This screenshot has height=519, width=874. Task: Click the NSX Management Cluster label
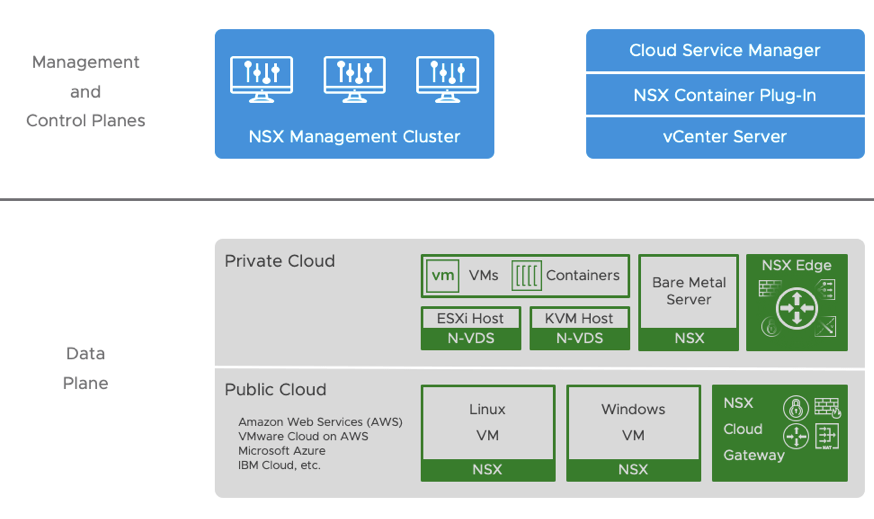354,137
